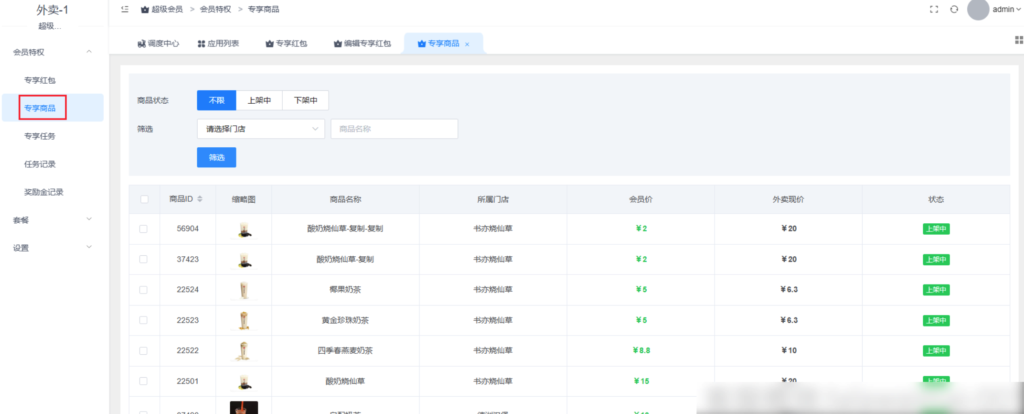This screenshot has width=1024, height=414.
Task: Check the row for product 37423
Action: click(144, 259)
